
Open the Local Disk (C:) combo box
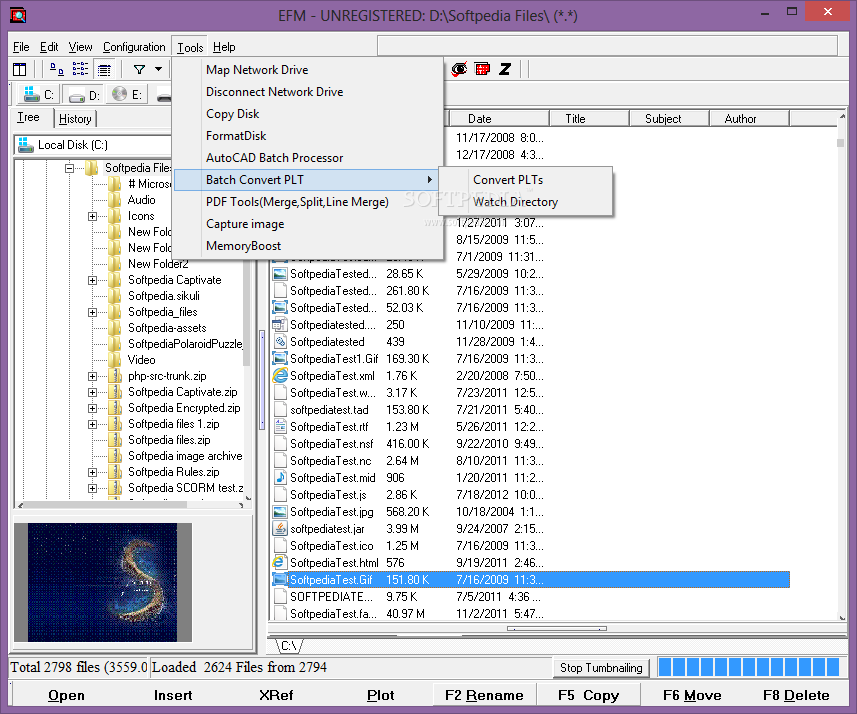point(93,145)
